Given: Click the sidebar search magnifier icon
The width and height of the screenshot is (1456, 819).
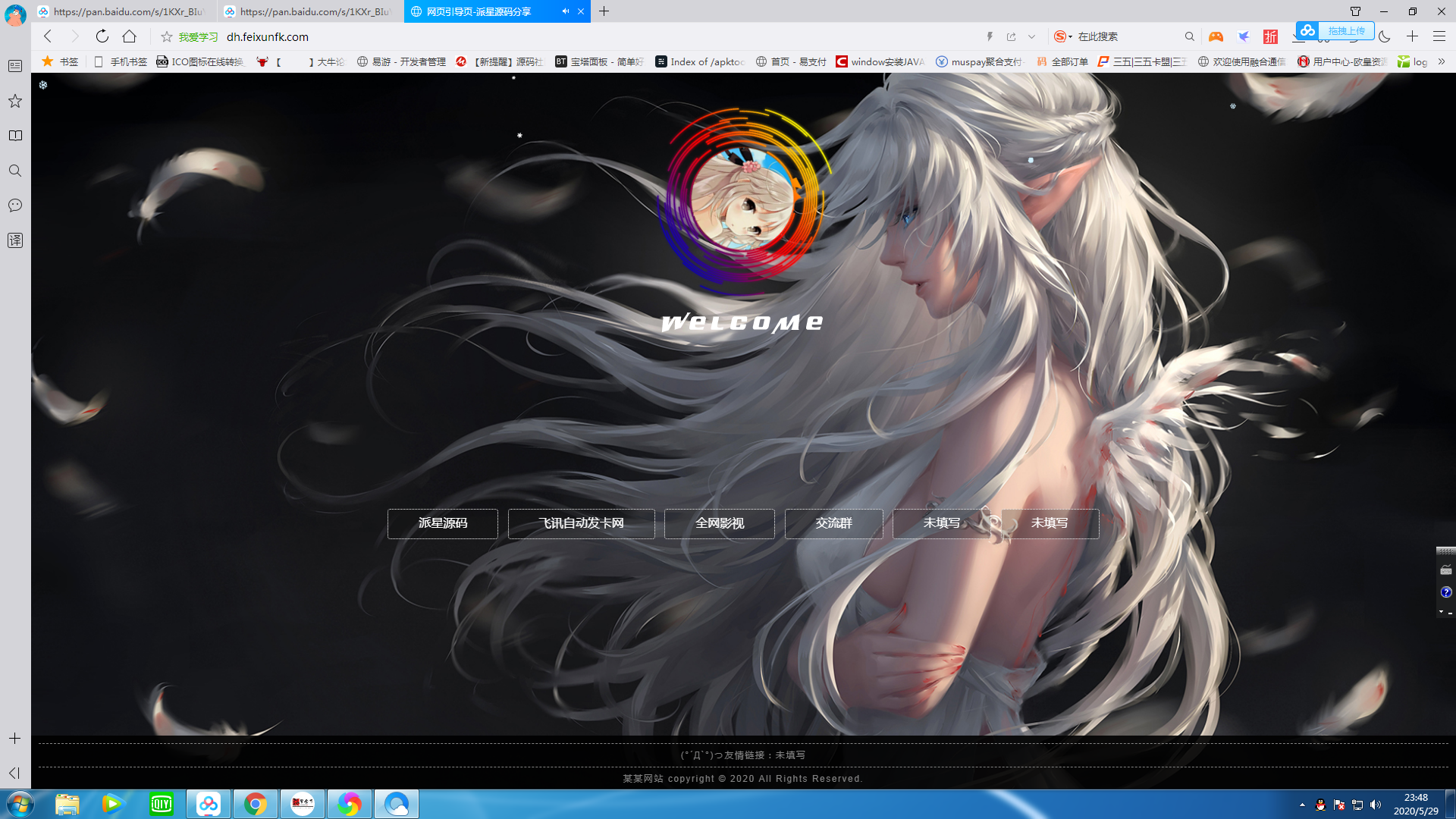Looking at the screenshot, I should point(15,171).
